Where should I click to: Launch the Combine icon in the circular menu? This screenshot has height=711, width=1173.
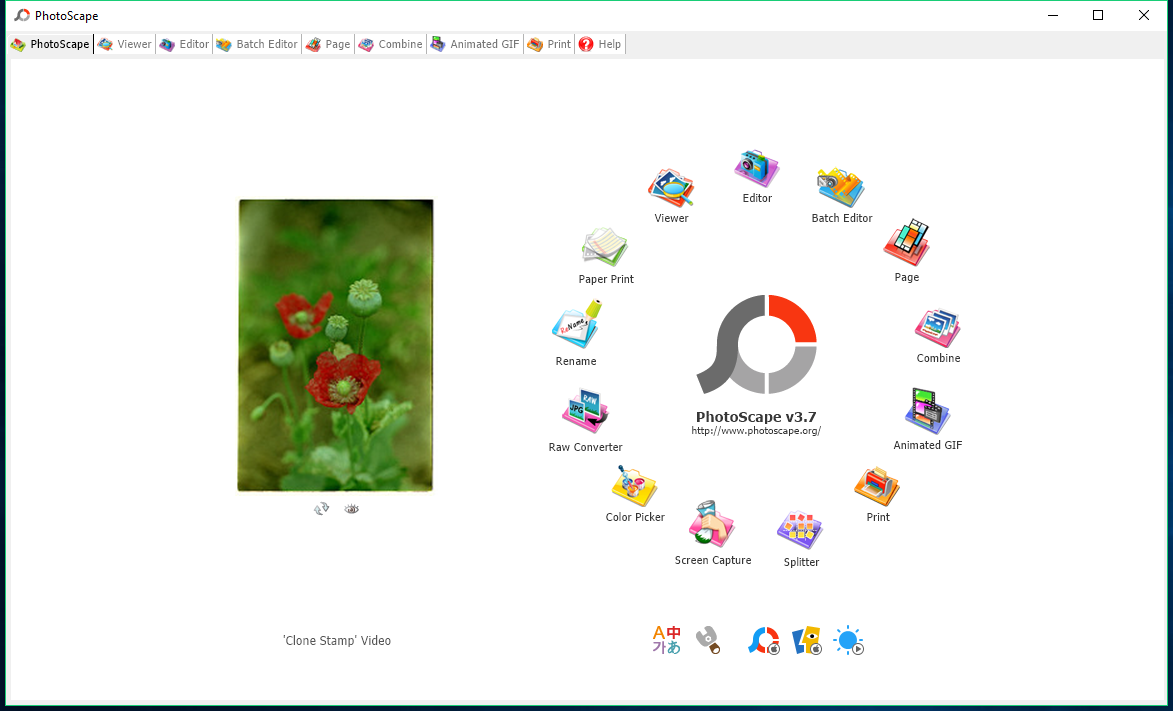[x=938, y=328]
